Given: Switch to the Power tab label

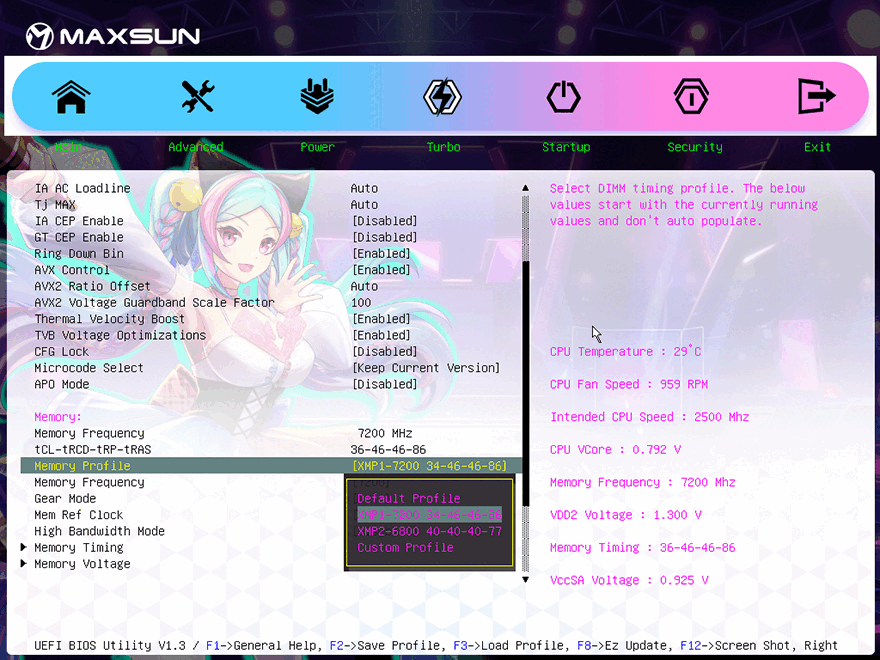Looking at the screenshot, I should pos(317,147).
